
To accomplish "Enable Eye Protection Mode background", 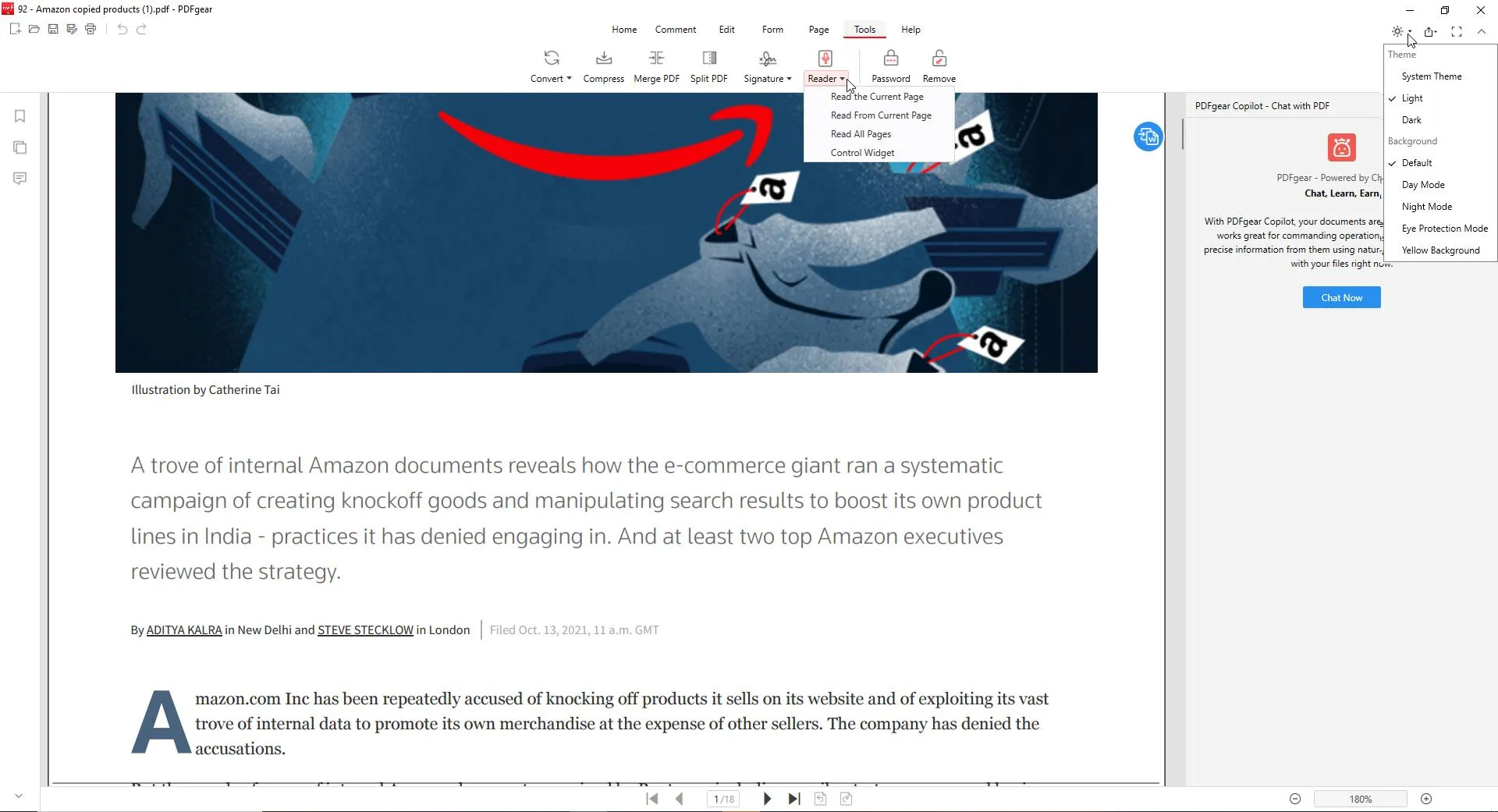I will 1440,229.
